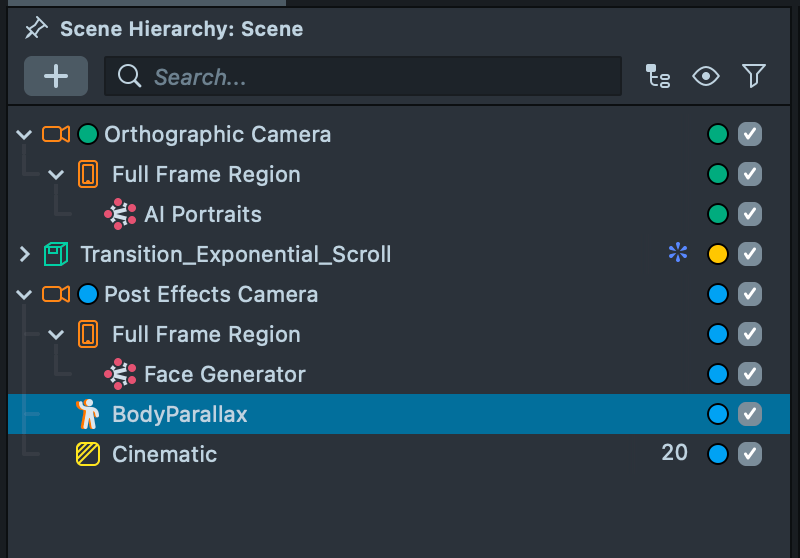This screenshot has height=558, width=800.
Task: Click the plus button to add object
Action: (56, 76)
